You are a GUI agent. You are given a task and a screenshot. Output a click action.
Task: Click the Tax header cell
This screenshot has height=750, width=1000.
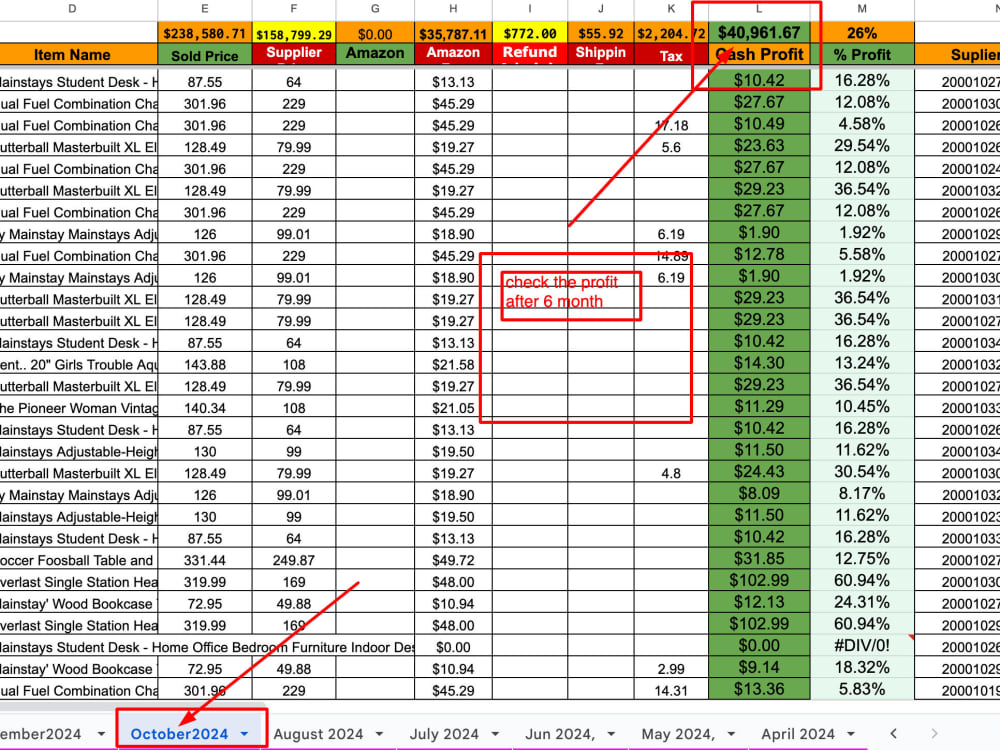[671, 55]
